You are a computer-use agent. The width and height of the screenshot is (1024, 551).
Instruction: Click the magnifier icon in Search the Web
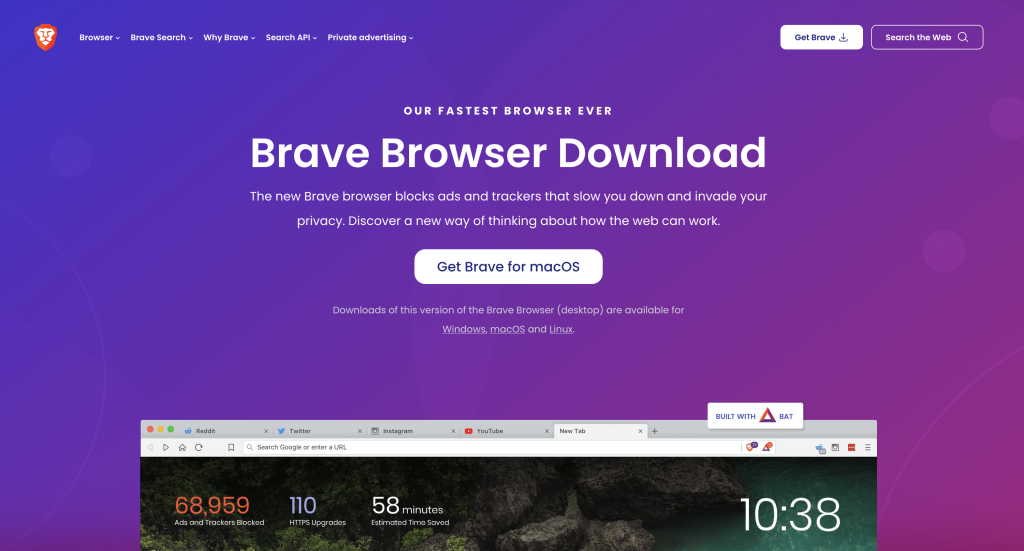(x=963, y=37)
